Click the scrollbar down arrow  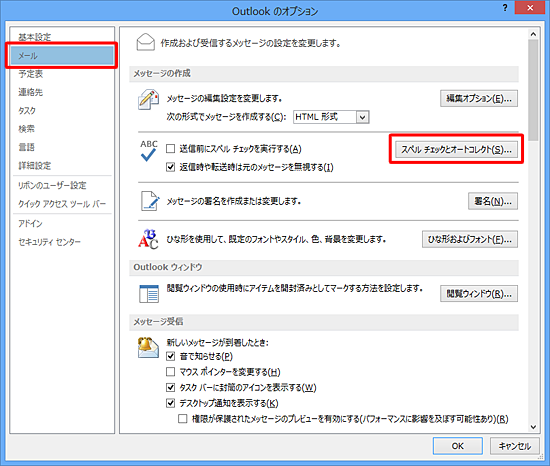click(533, 427)
